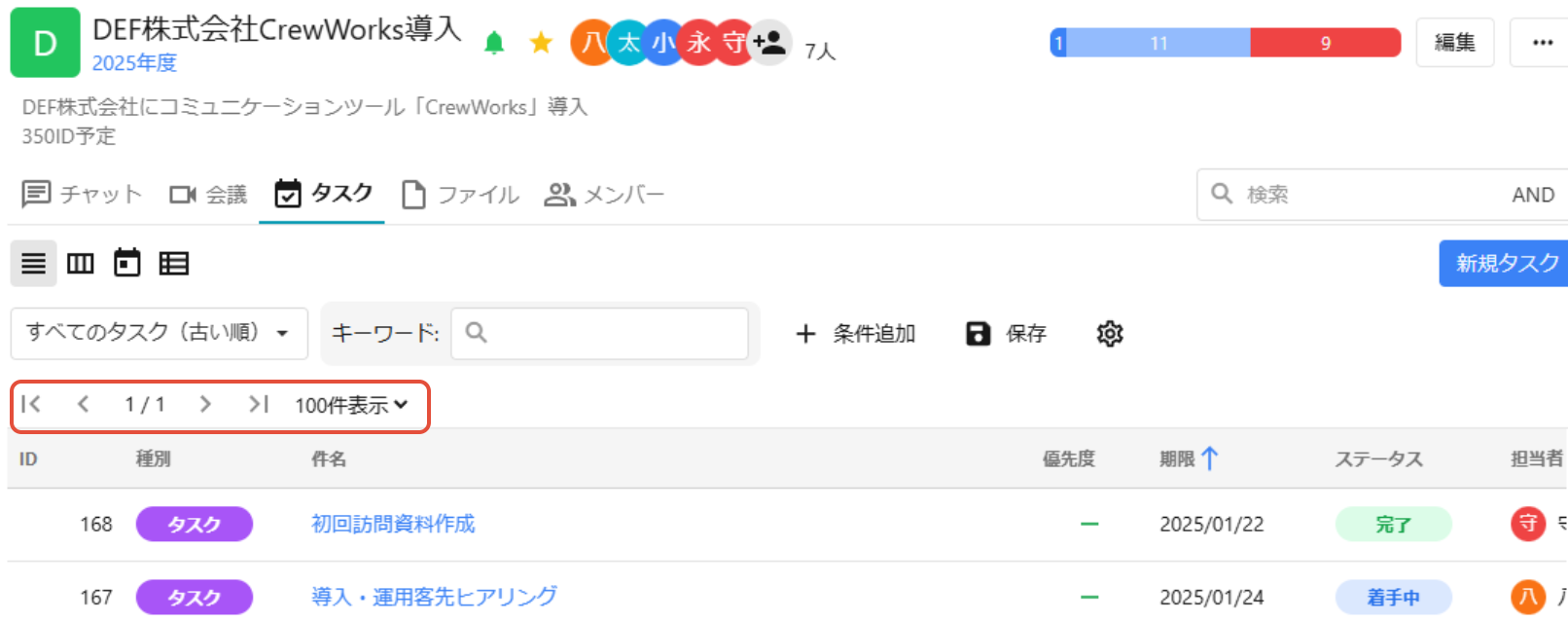The image size is (1568, 622).
Task: Go to the last page icon
Action: pos(258,404)
